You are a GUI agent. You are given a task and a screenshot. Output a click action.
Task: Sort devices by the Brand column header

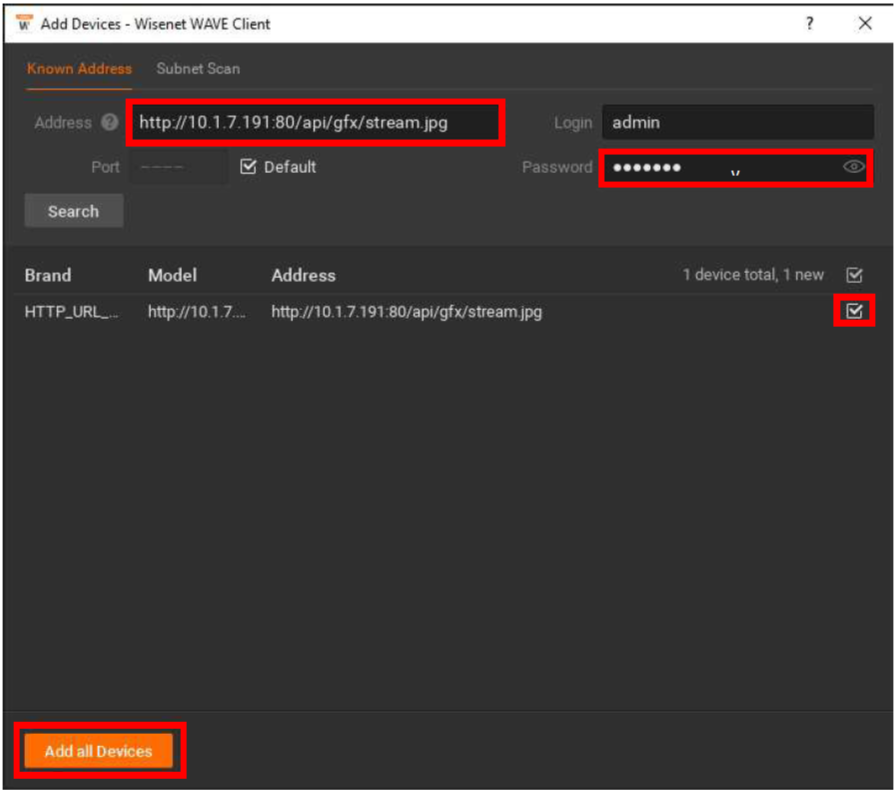click(x=48, y=275)
